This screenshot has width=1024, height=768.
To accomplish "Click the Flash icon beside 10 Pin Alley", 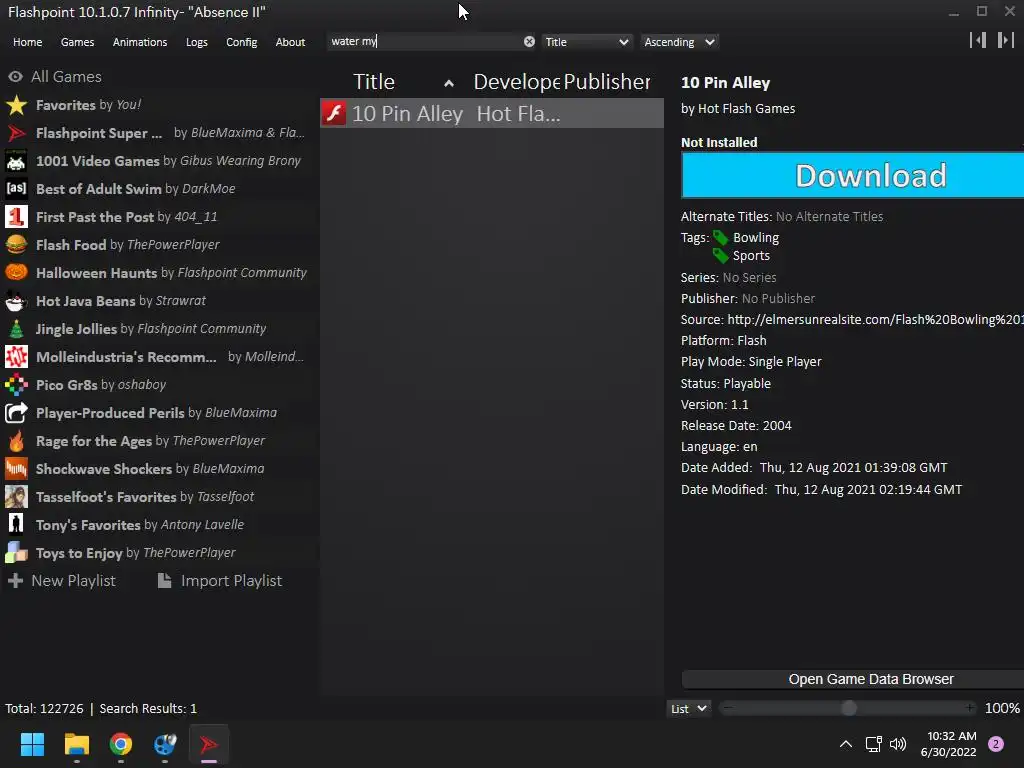I will coord(334,114).
